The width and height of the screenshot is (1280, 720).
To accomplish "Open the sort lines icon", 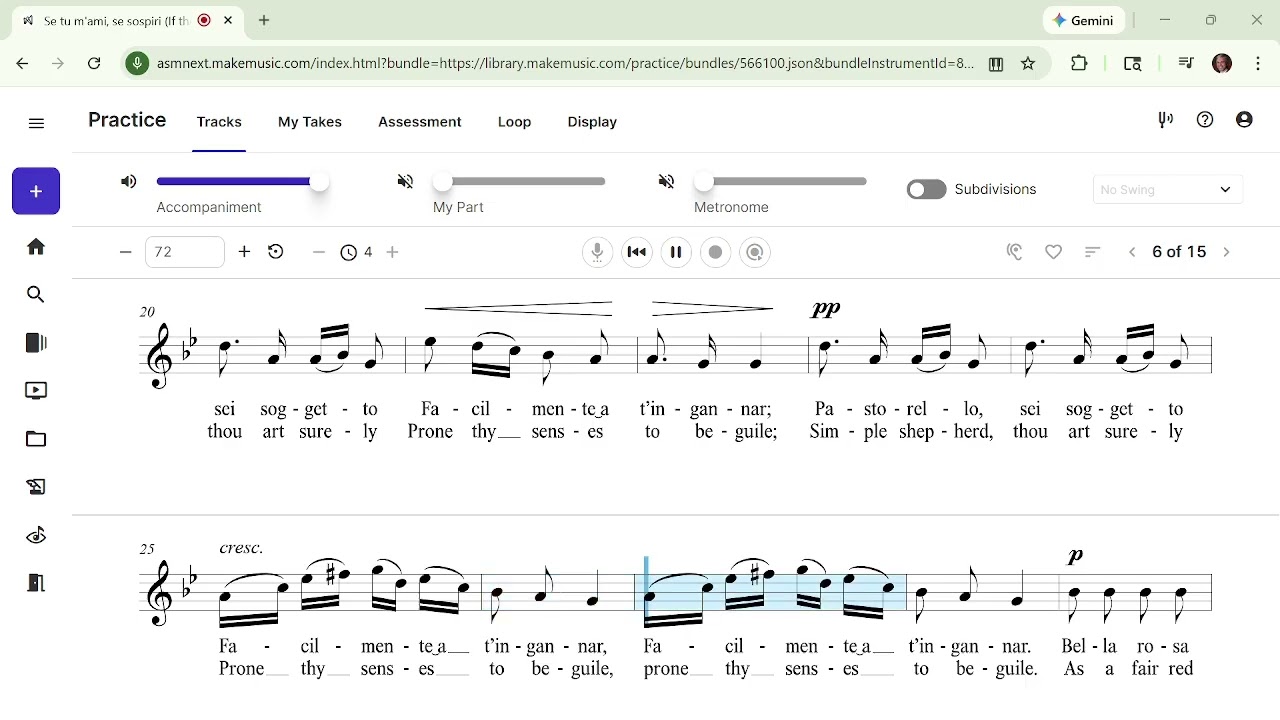I will (1093, 253).
